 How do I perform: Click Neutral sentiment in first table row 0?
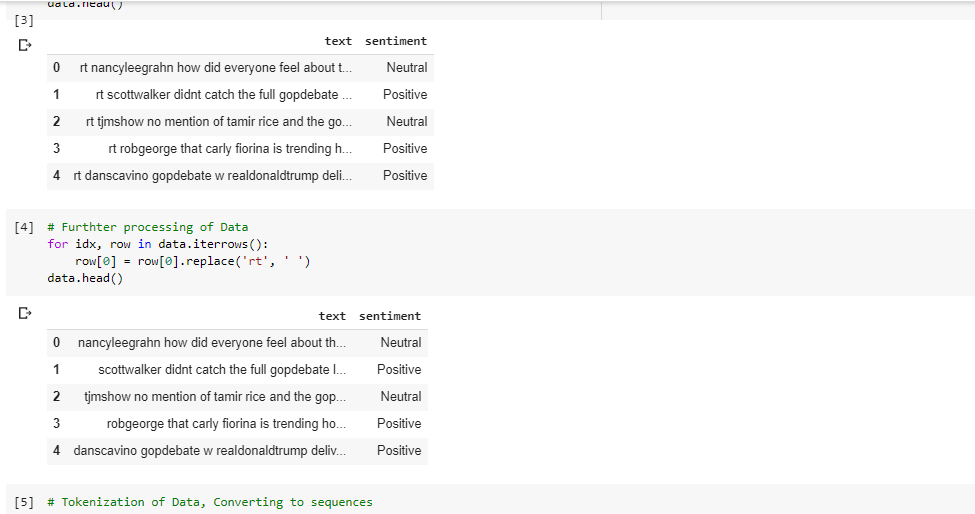(407, 68)
